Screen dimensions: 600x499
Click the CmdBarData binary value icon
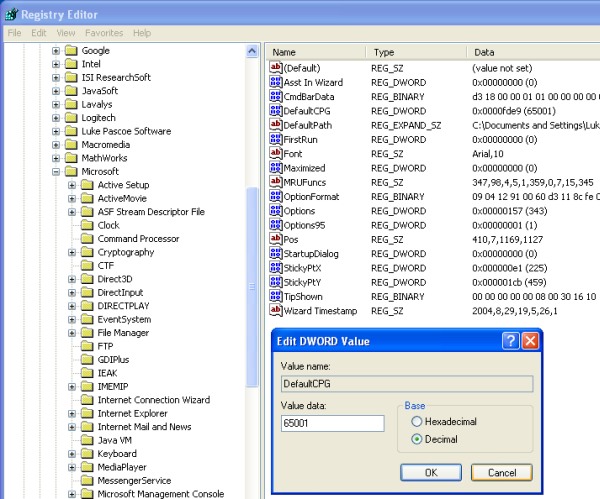coord(276,96)
